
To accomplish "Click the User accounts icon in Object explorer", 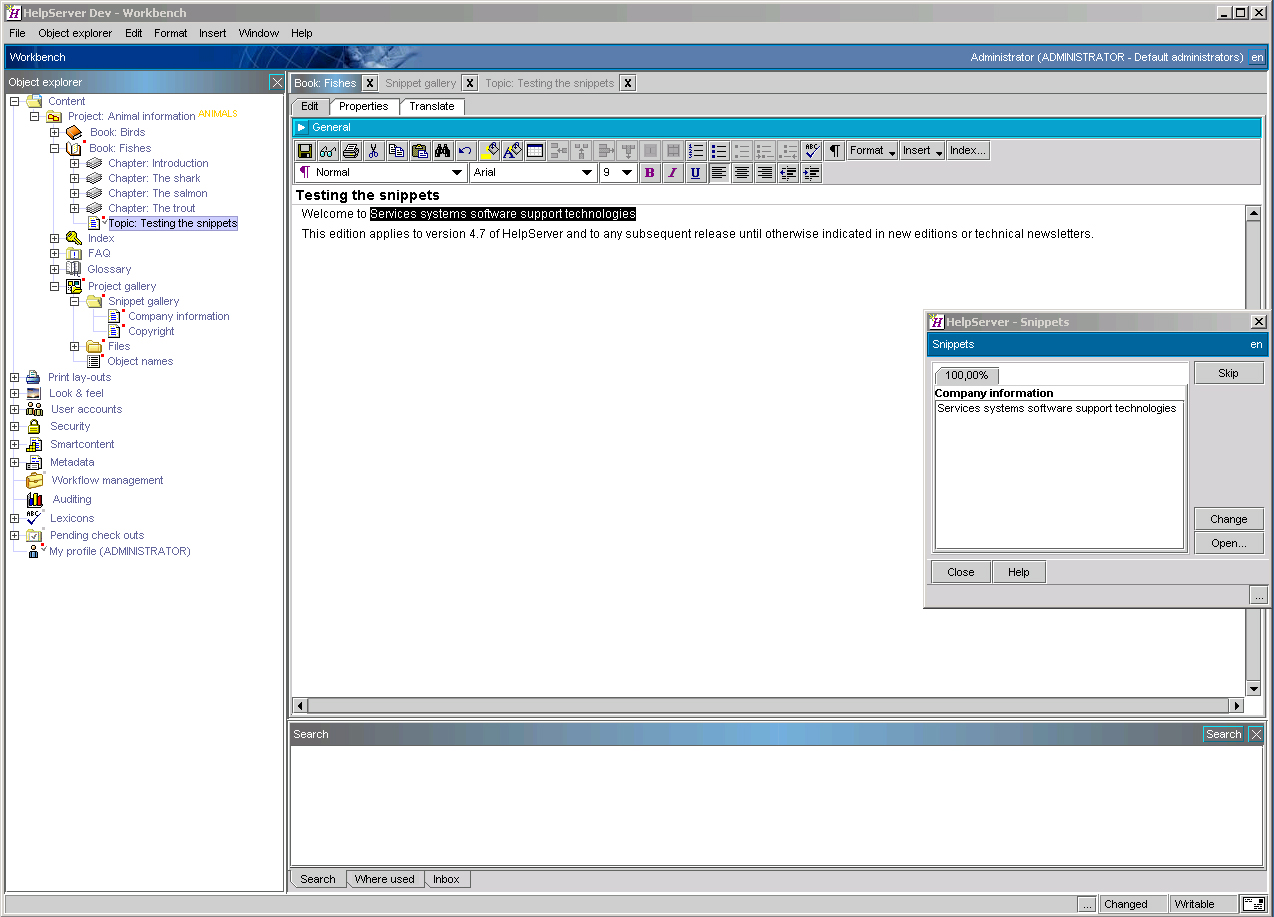I will 34,409.
